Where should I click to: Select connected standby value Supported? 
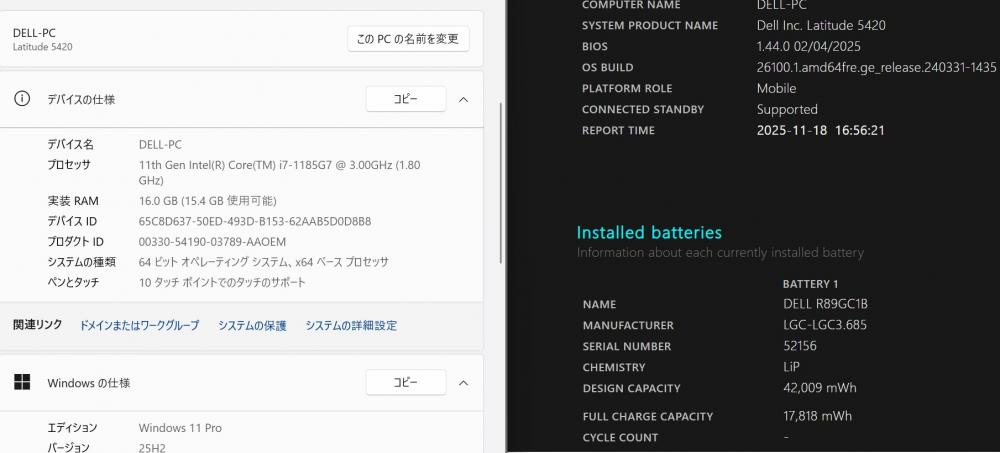tap(787, 109)
